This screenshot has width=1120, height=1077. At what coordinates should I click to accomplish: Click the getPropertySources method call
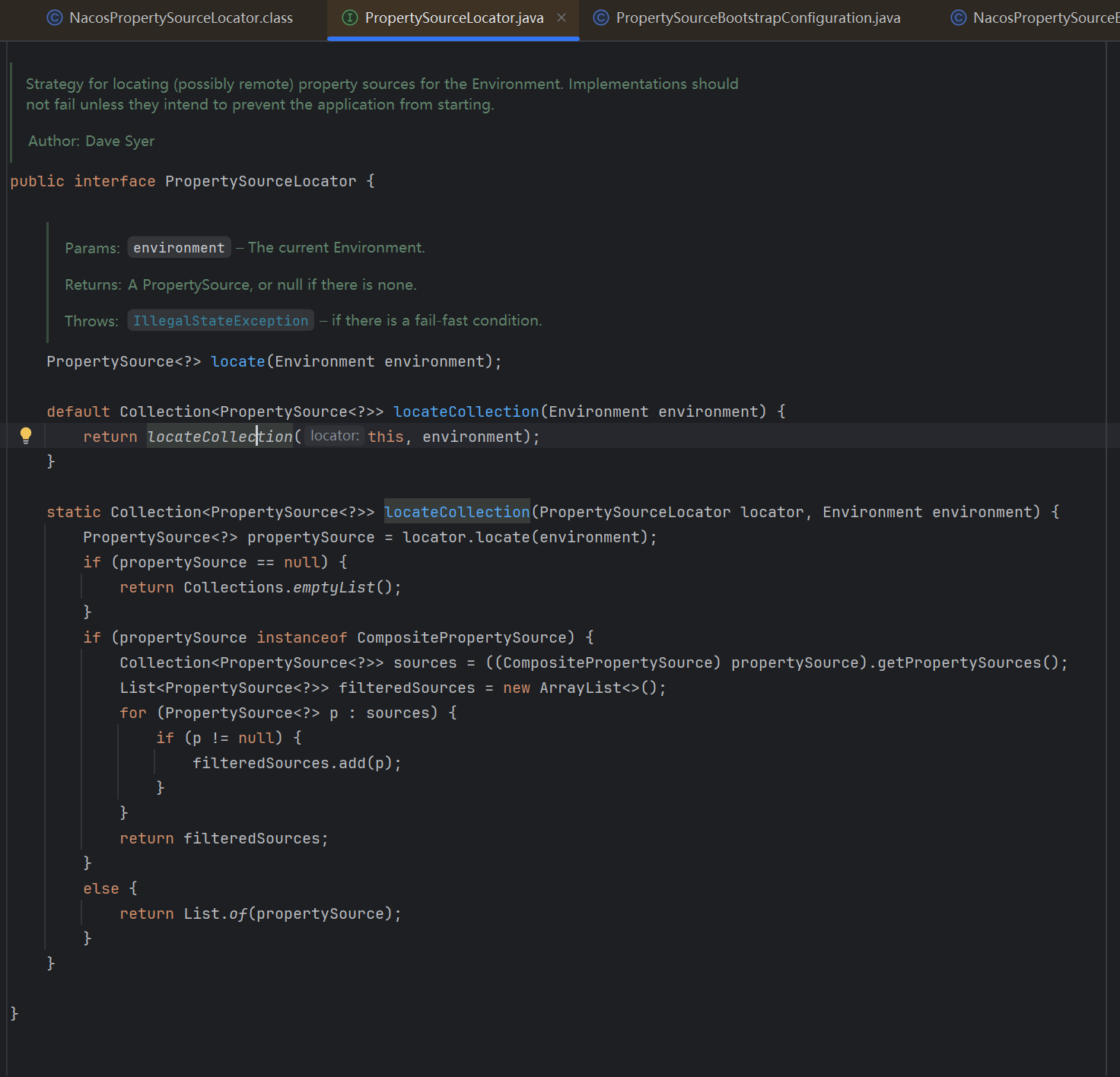click(x=959, y=662)
